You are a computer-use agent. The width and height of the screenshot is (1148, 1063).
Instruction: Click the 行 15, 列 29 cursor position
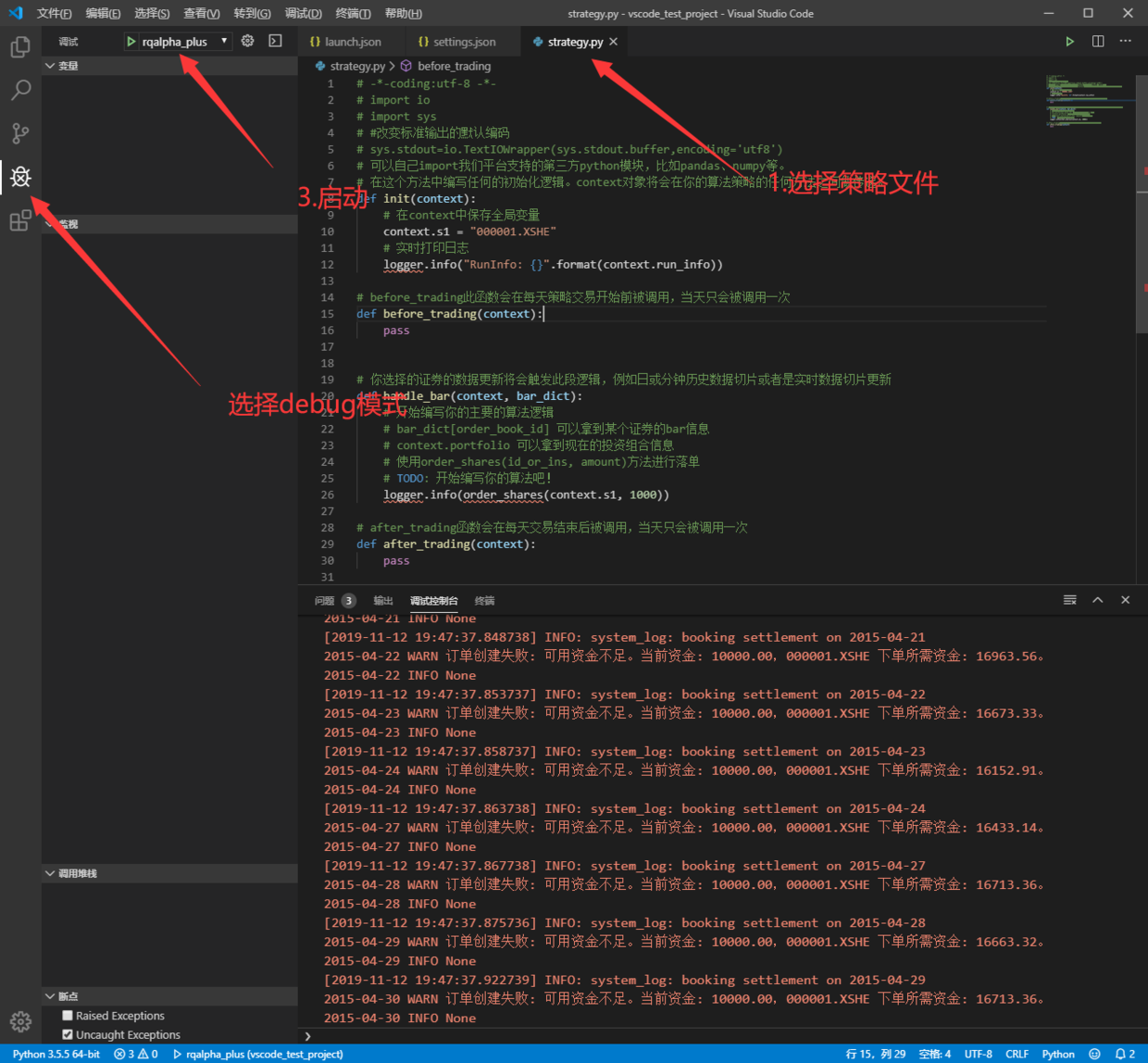(x=876, y=1054)
